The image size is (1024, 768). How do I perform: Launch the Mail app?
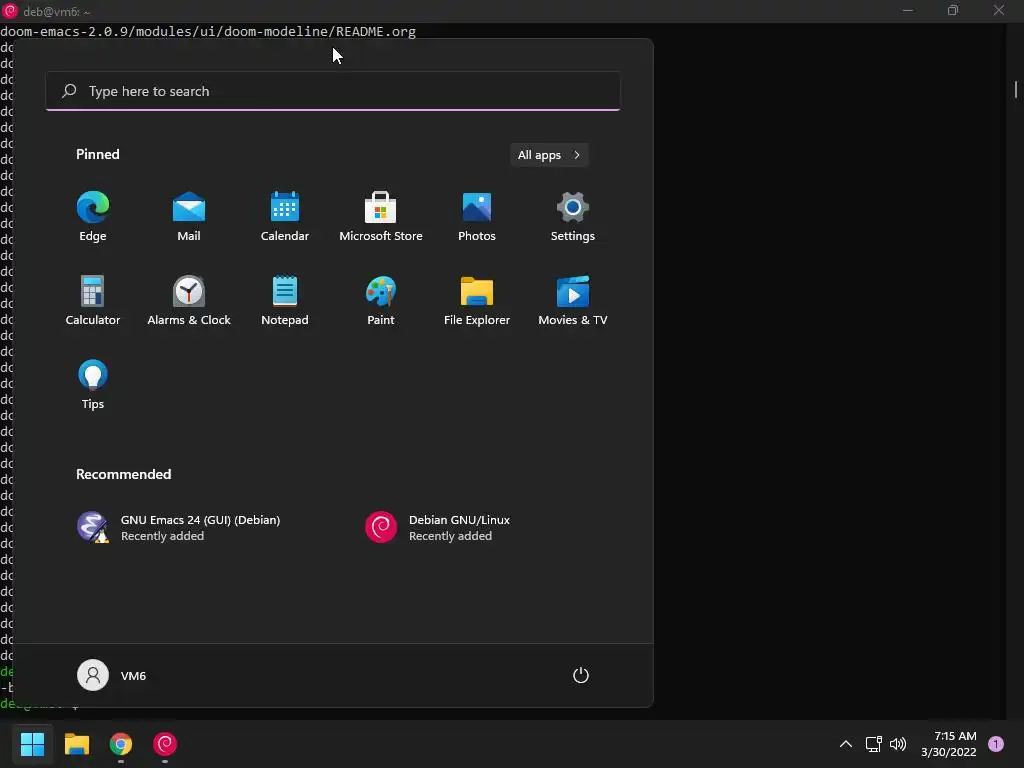click(x=189, y=216)
